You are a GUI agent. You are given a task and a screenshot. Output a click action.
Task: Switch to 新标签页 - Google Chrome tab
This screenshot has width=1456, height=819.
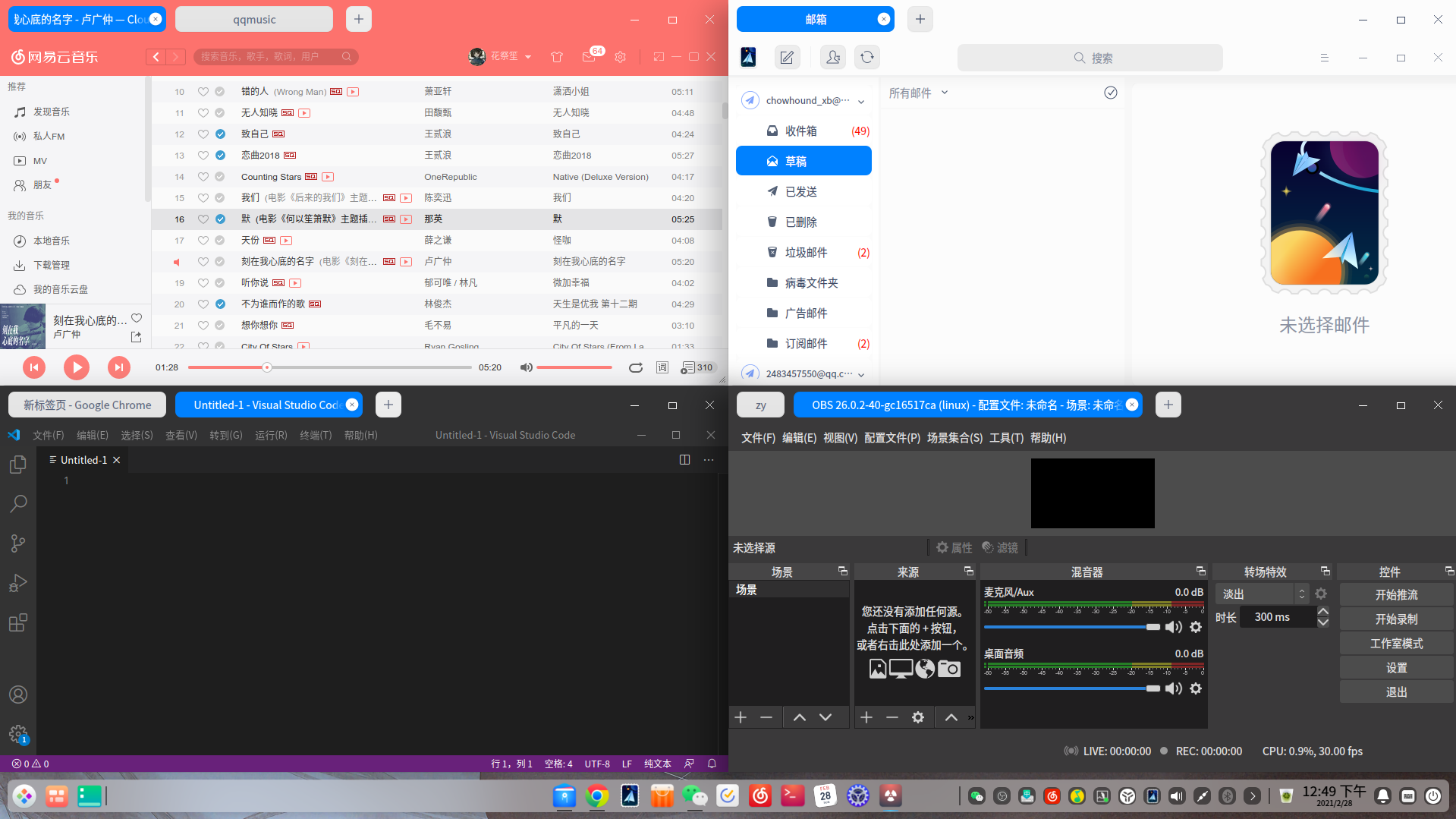point(87,405)
